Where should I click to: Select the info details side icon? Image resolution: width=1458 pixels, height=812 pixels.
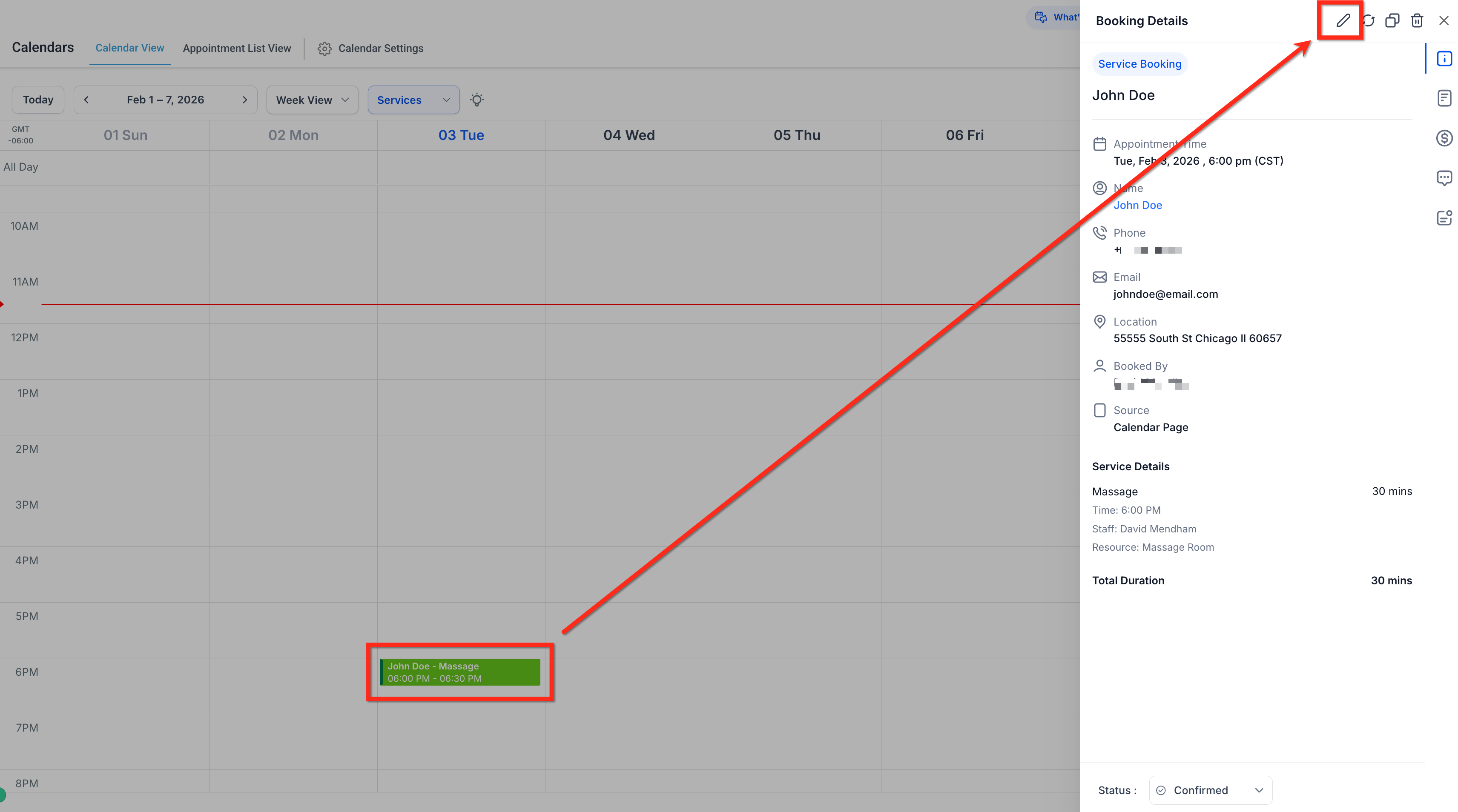(x=1444, y=59)
